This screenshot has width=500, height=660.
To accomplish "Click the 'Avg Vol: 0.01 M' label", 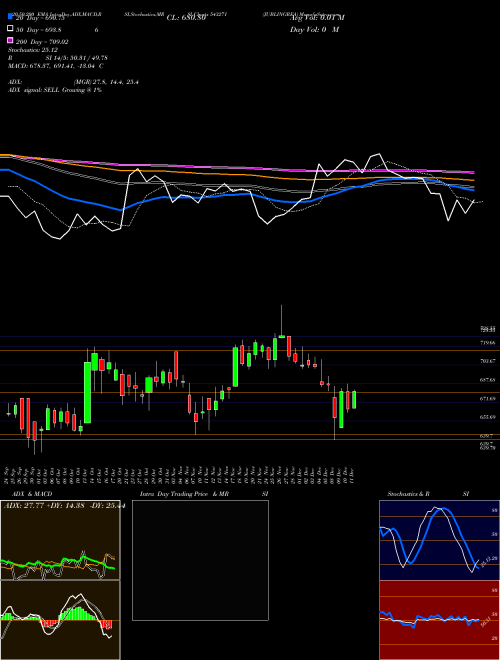I will point(317,18).
